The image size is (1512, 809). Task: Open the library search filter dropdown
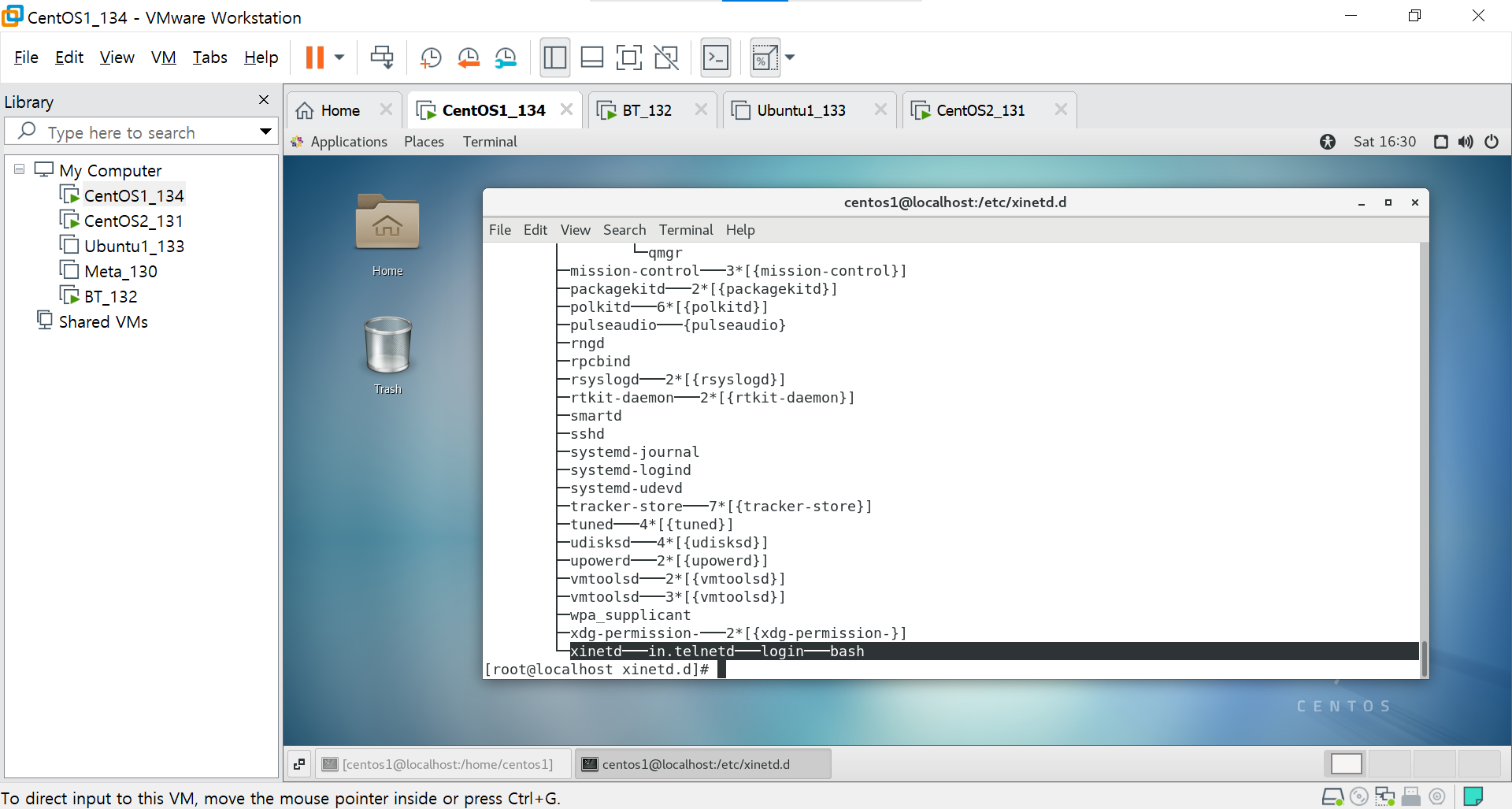265,132
